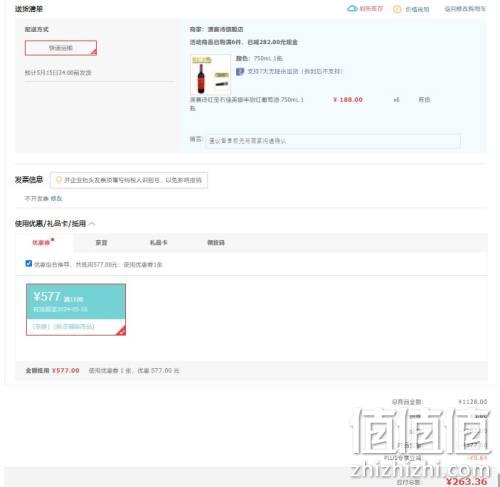The width and height of the screenshot is (500, 487).
Task: Click the red corner mark on delivery option
Action: pyautogui.click(x=93, y=52)
